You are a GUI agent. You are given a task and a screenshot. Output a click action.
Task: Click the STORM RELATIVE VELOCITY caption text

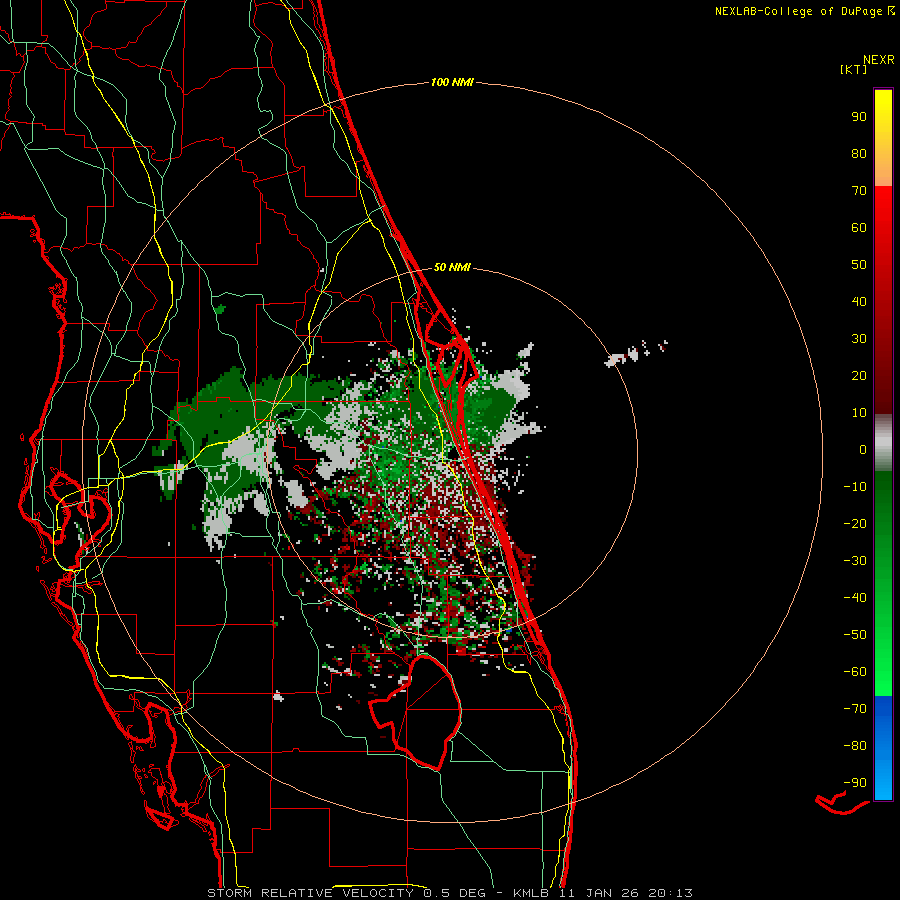coord(310,893)
